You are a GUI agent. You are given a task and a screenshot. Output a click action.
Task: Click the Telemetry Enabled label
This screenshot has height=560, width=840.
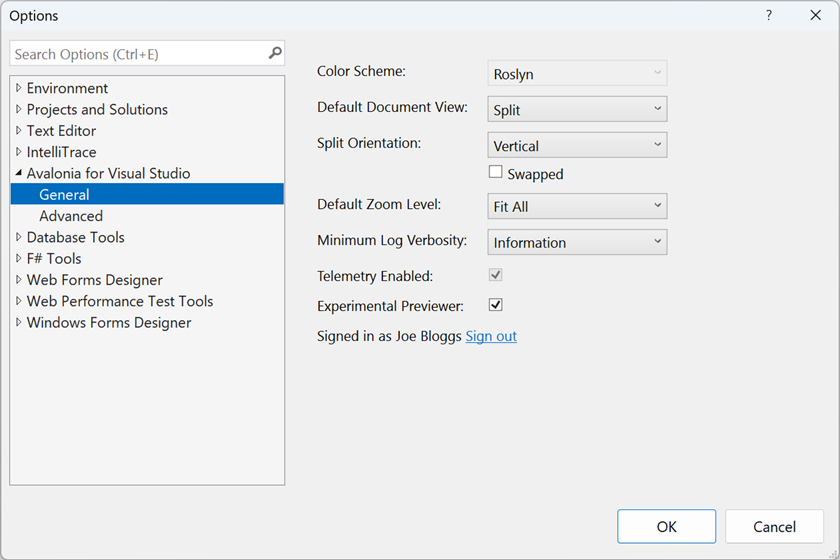[x=374, y=276]
